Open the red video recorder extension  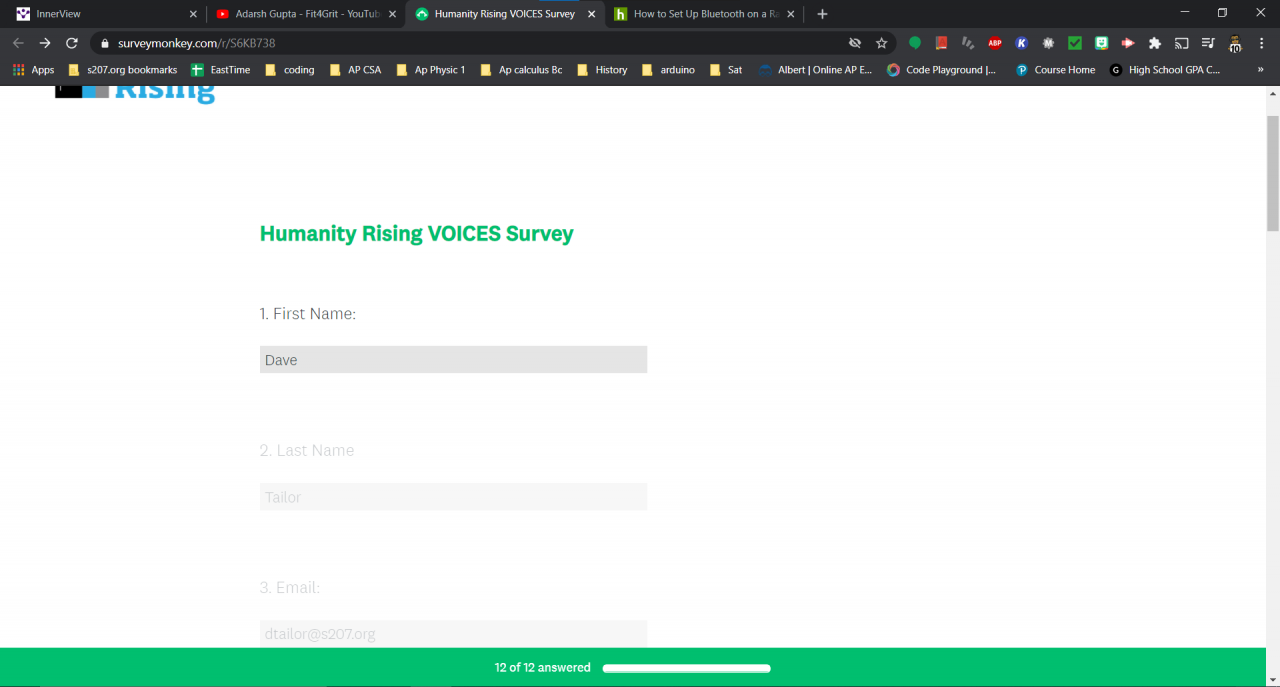coord(1128,43)
